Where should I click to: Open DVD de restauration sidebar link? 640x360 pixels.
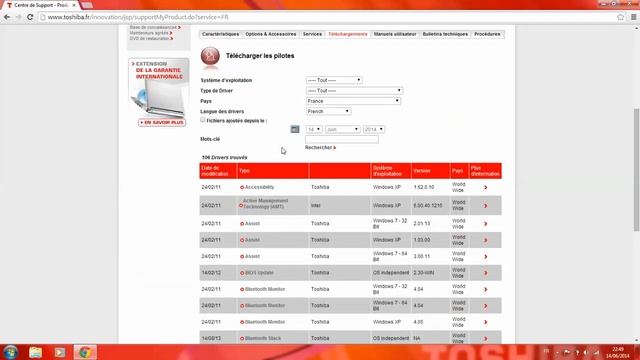(x=151, y=38)
